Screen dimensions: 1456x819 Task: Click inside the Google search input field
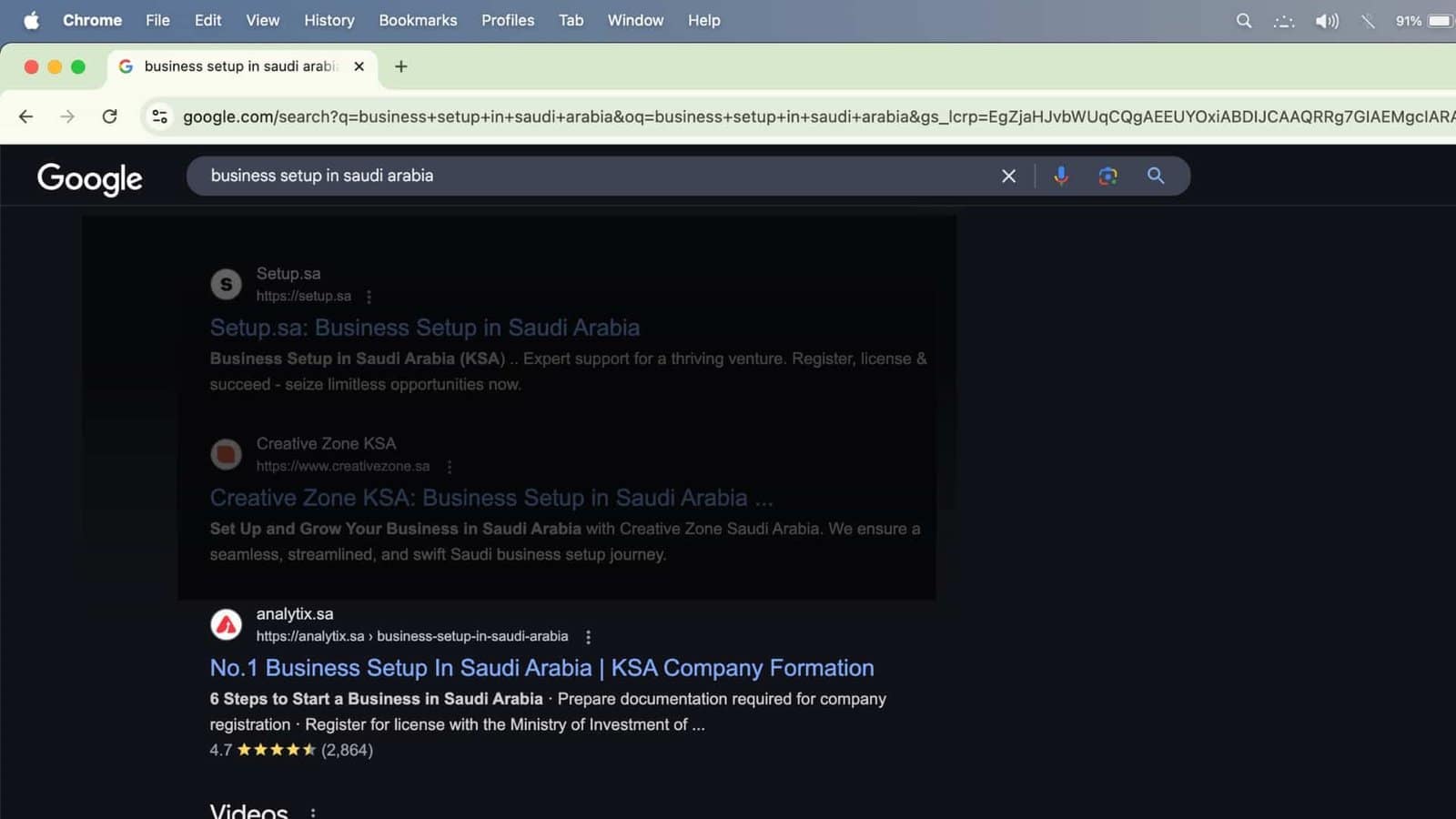click(x=591, y=176)
